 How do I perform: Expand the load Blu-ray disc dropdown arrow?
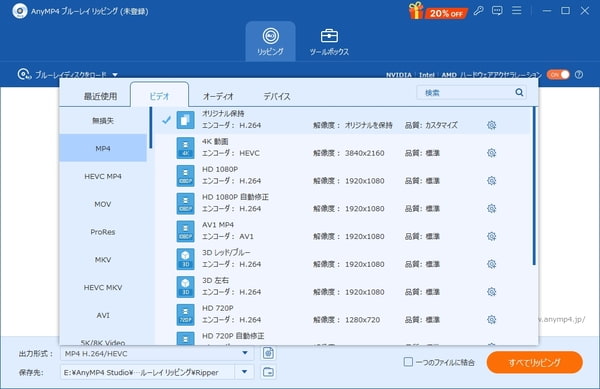pos(115,75)
